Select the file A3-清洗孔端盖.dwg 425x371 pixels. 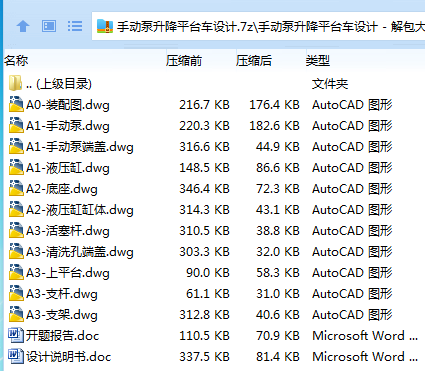tap(80, 252)
